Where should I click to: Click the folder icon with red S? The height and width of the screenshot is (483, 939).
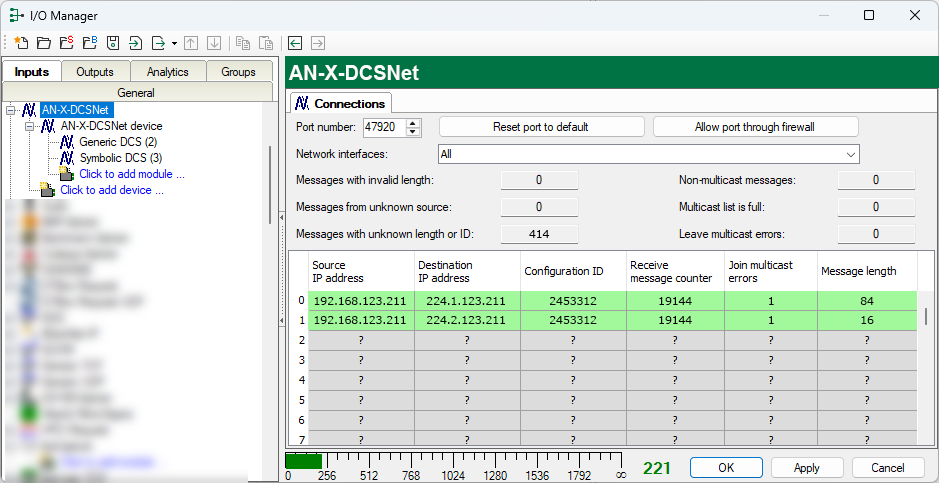[x=66, y=43]
